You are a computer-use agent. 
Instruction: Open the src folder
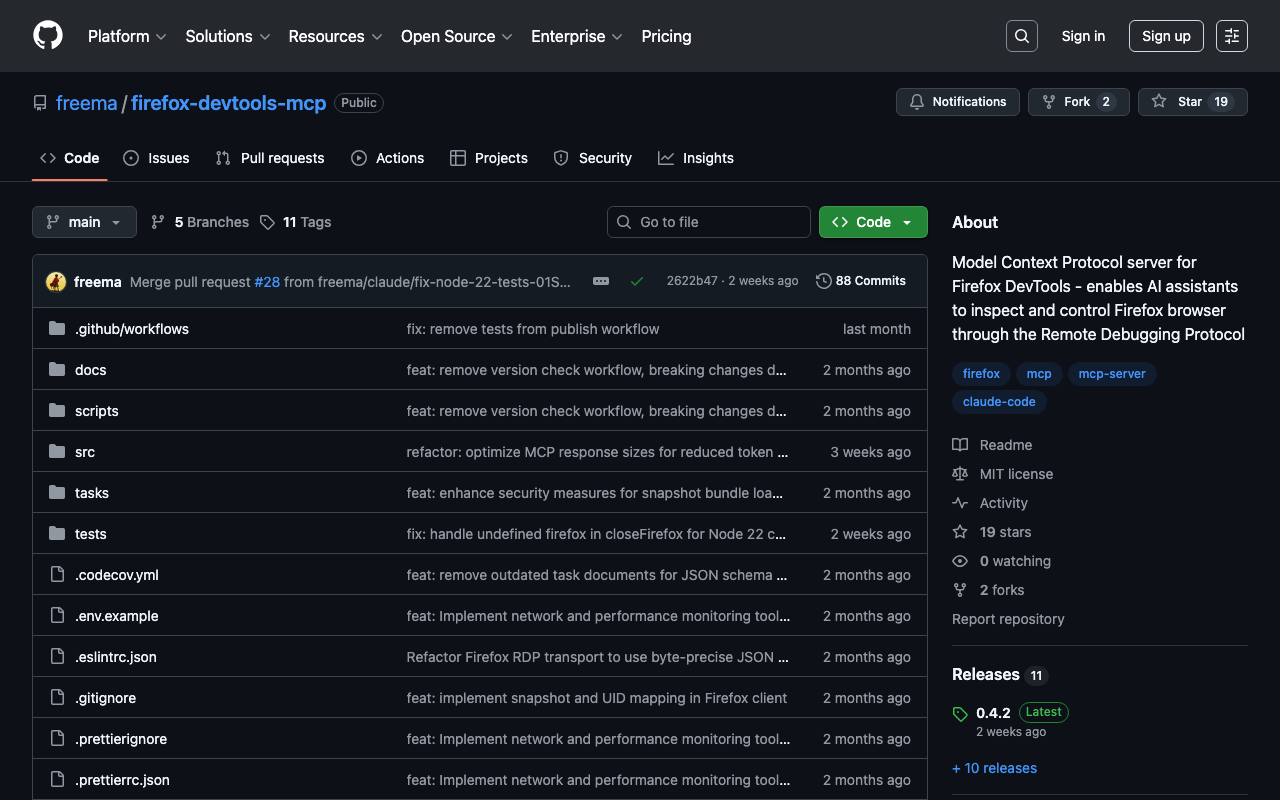tap(85, 452)
